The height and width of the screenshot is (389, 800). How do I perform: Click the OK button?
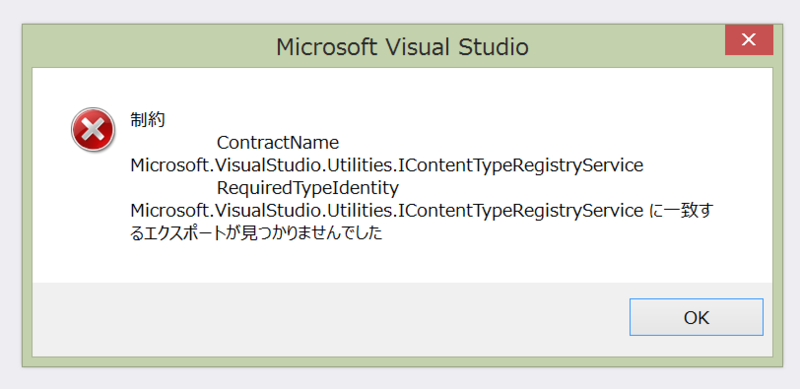click(x=696, y=317)
